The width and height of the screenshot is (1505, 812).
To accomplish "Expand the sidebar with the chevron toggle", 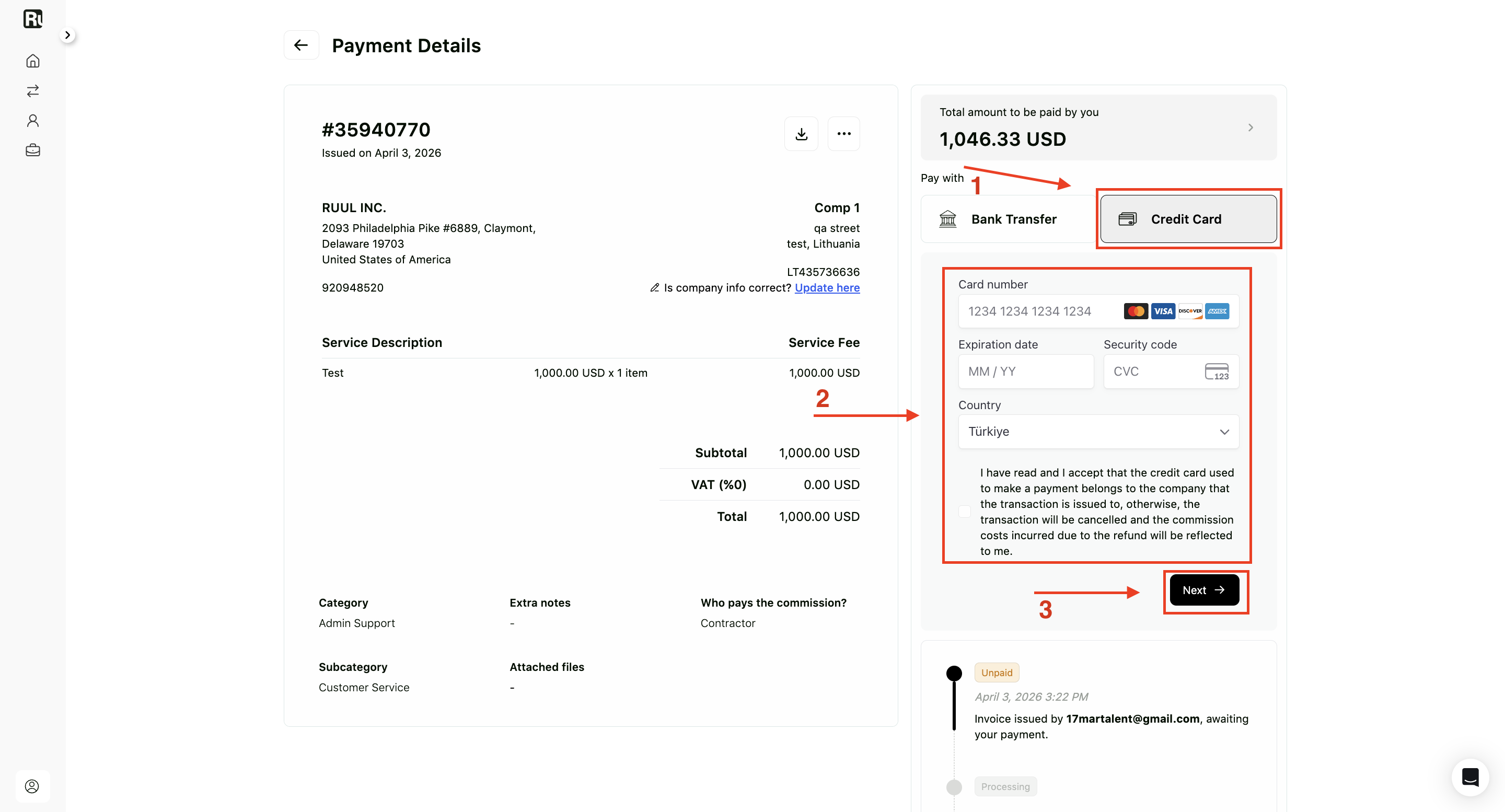I will (67, 35).
